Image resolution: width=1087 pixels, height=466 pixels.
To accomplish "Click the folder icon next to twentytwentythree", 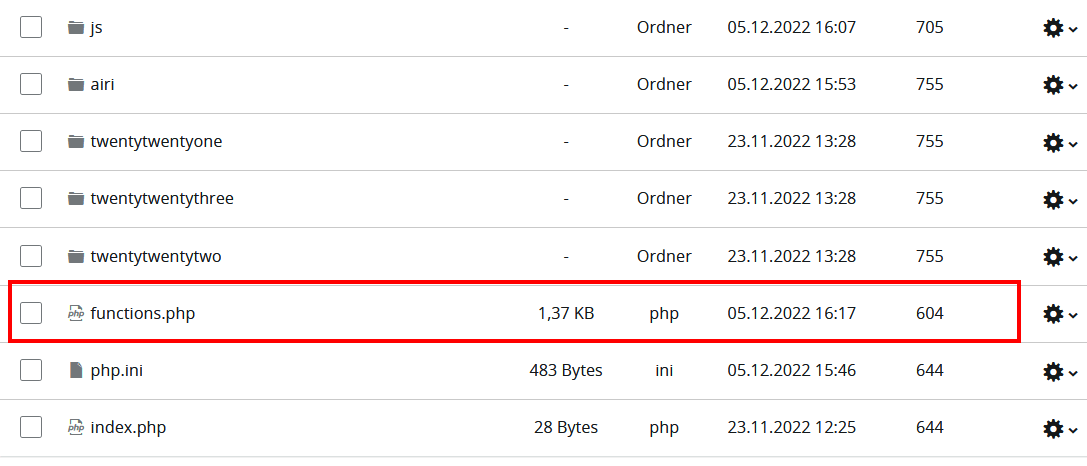I will (x=76, y=199).
